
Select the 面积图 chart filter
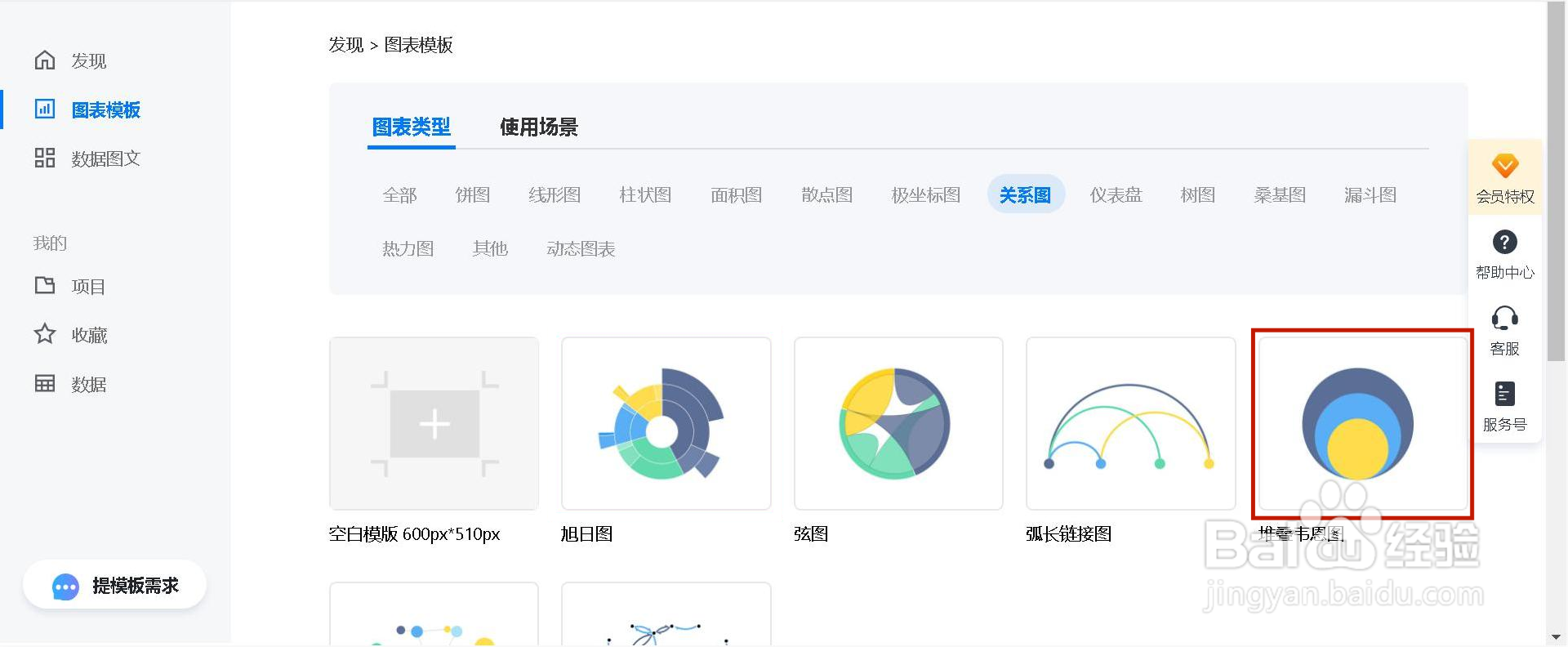pyautogui.click(x=737, y=194)
